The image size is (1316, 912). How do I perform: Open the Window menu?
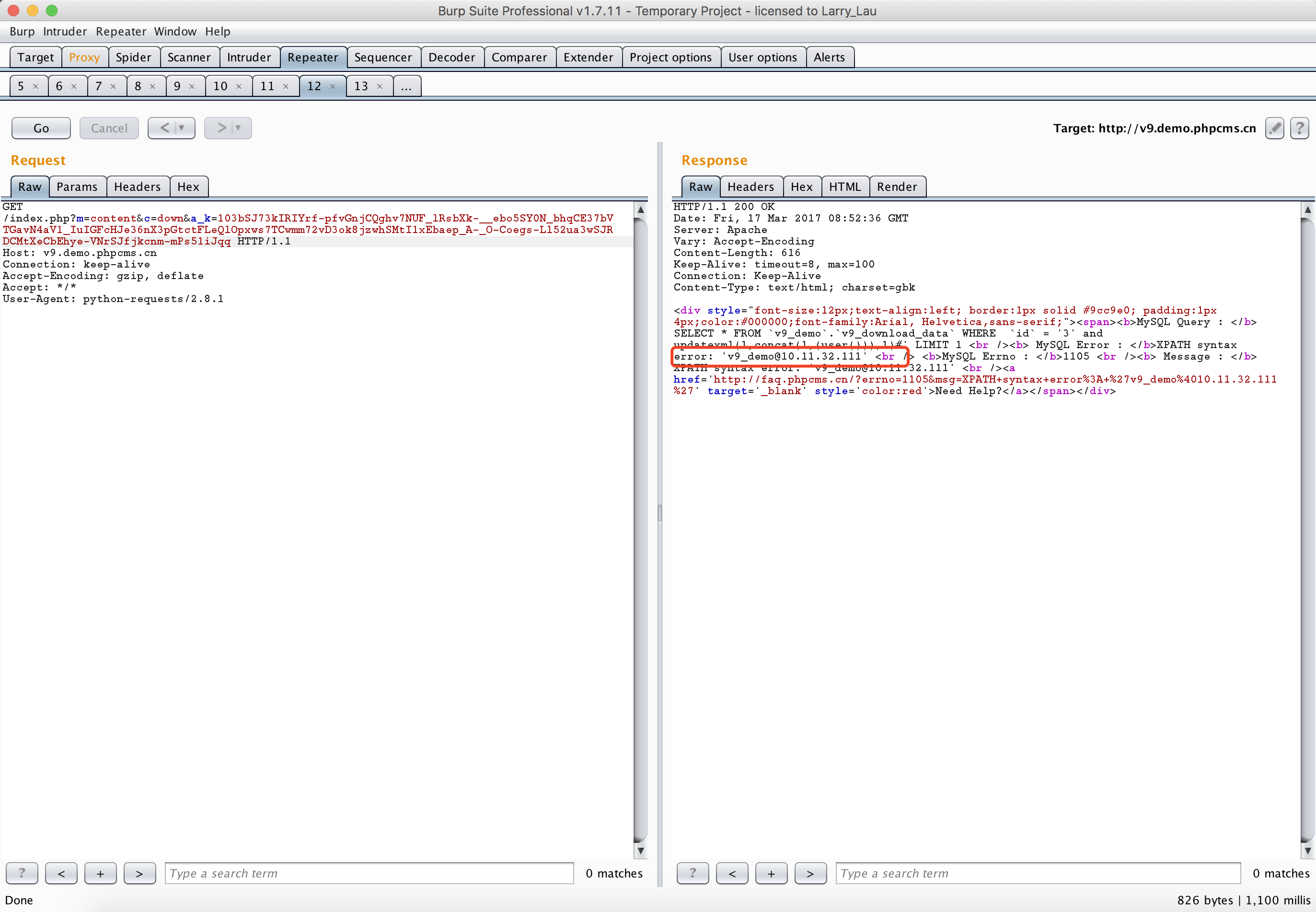click(x=175, y=32)
